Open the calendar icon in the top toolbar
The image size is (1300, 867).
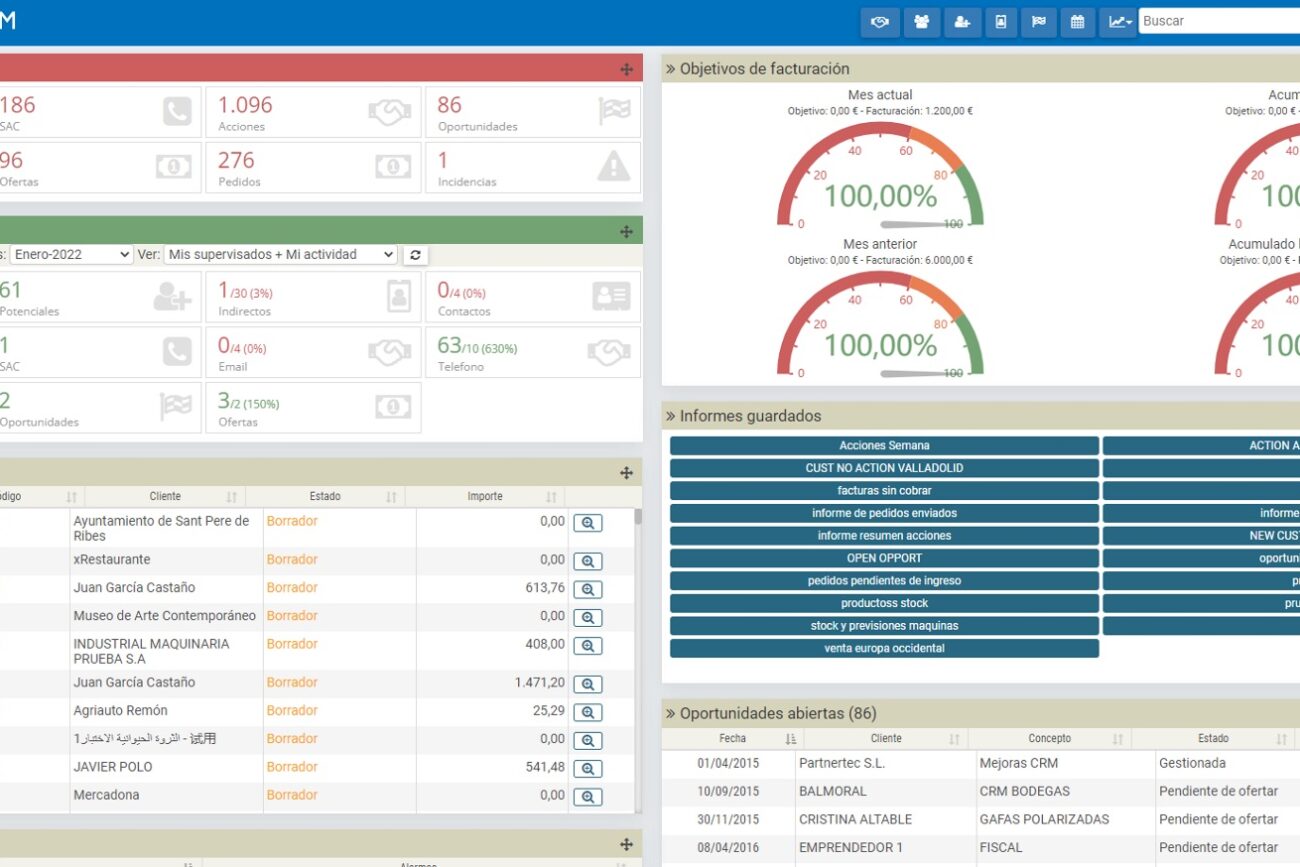tap(1078, 21)
